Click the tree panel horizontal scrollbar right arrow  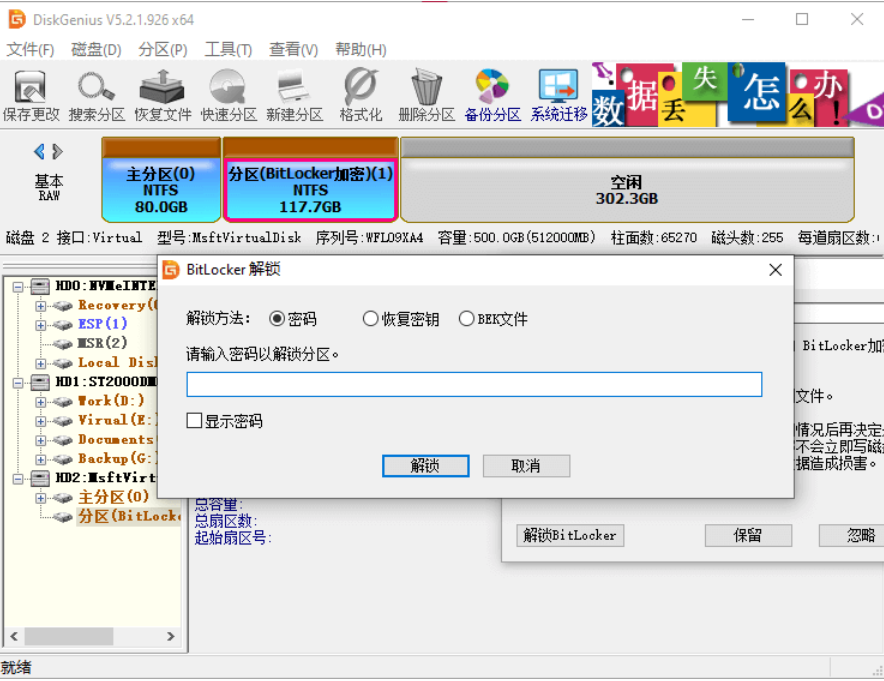click(x=170, y=636)
